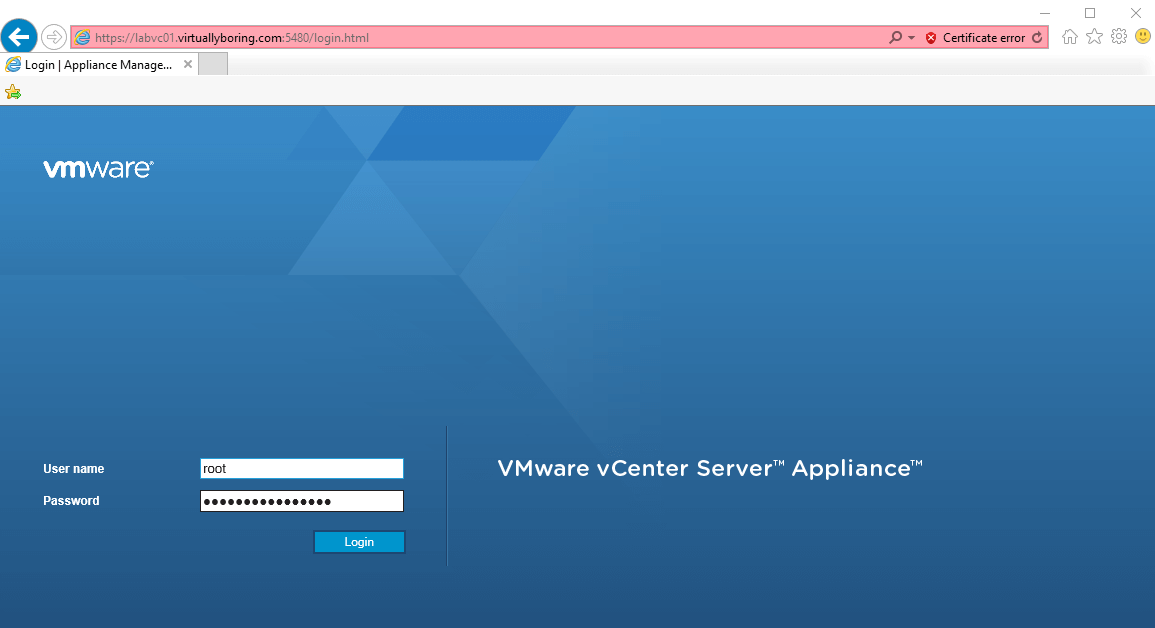The width and height of the screenshot is (1155, 628).
Task: Open the Tools gear menu
Action: click(x=1119, y=36)
